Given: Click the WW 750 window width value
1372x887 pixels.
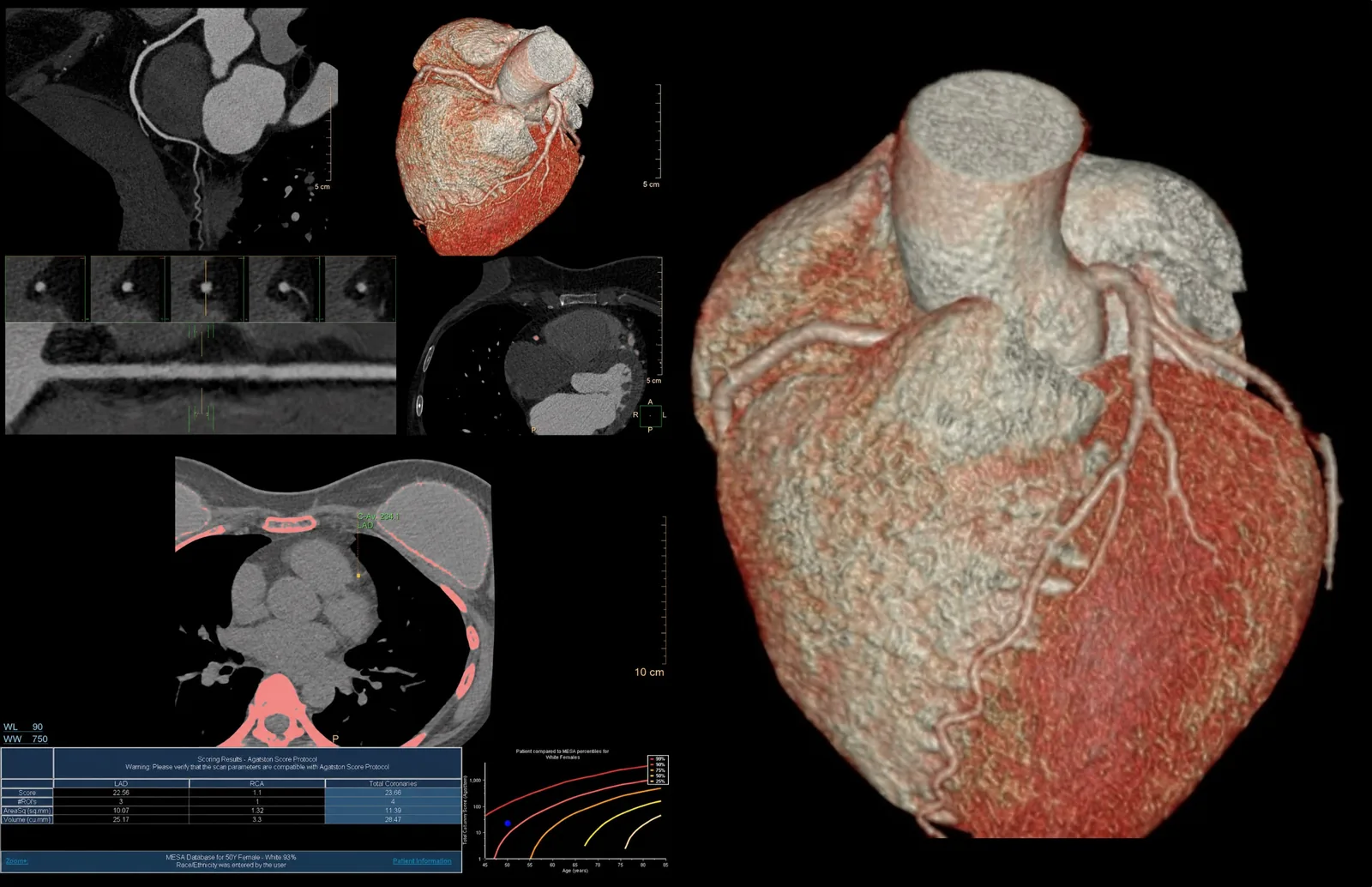Looking at the screenshot, I should [26, 739].
